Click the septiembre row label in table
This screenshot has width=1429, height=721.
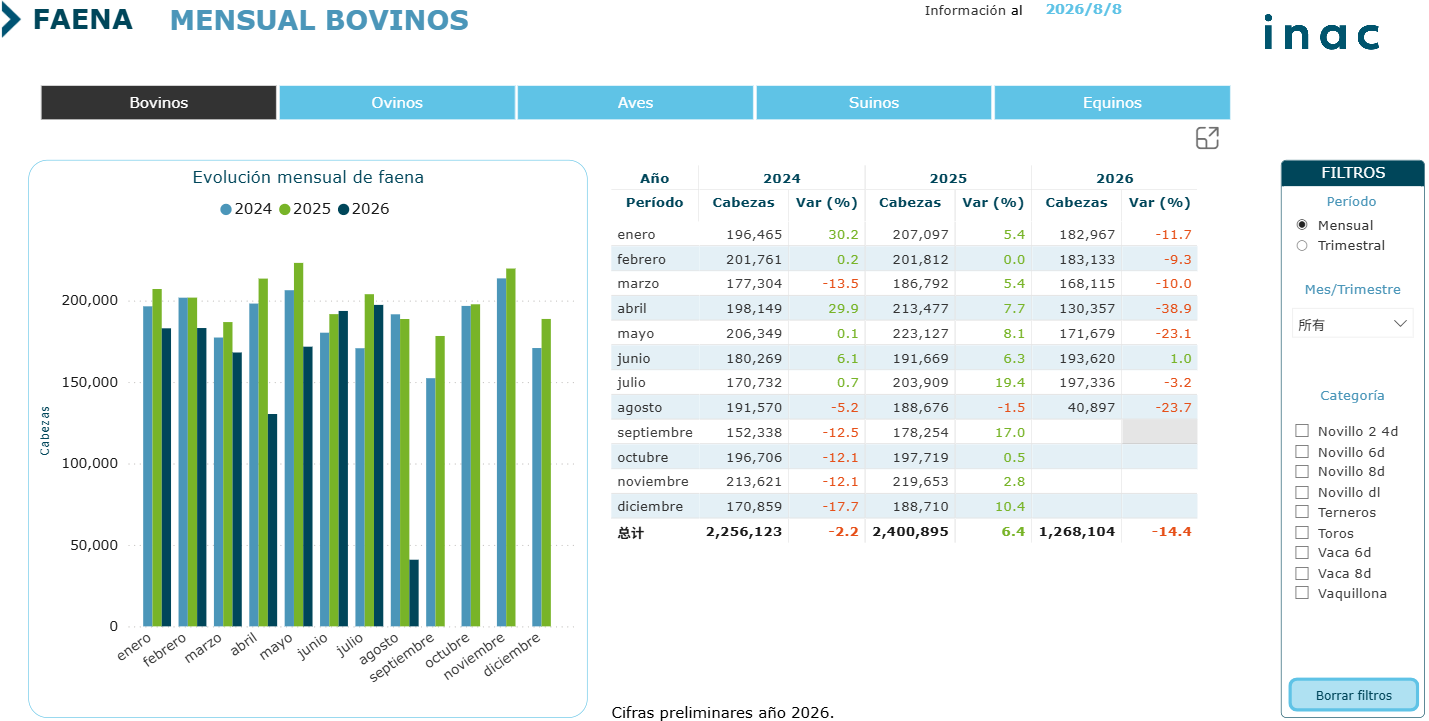tap(655, 432)
